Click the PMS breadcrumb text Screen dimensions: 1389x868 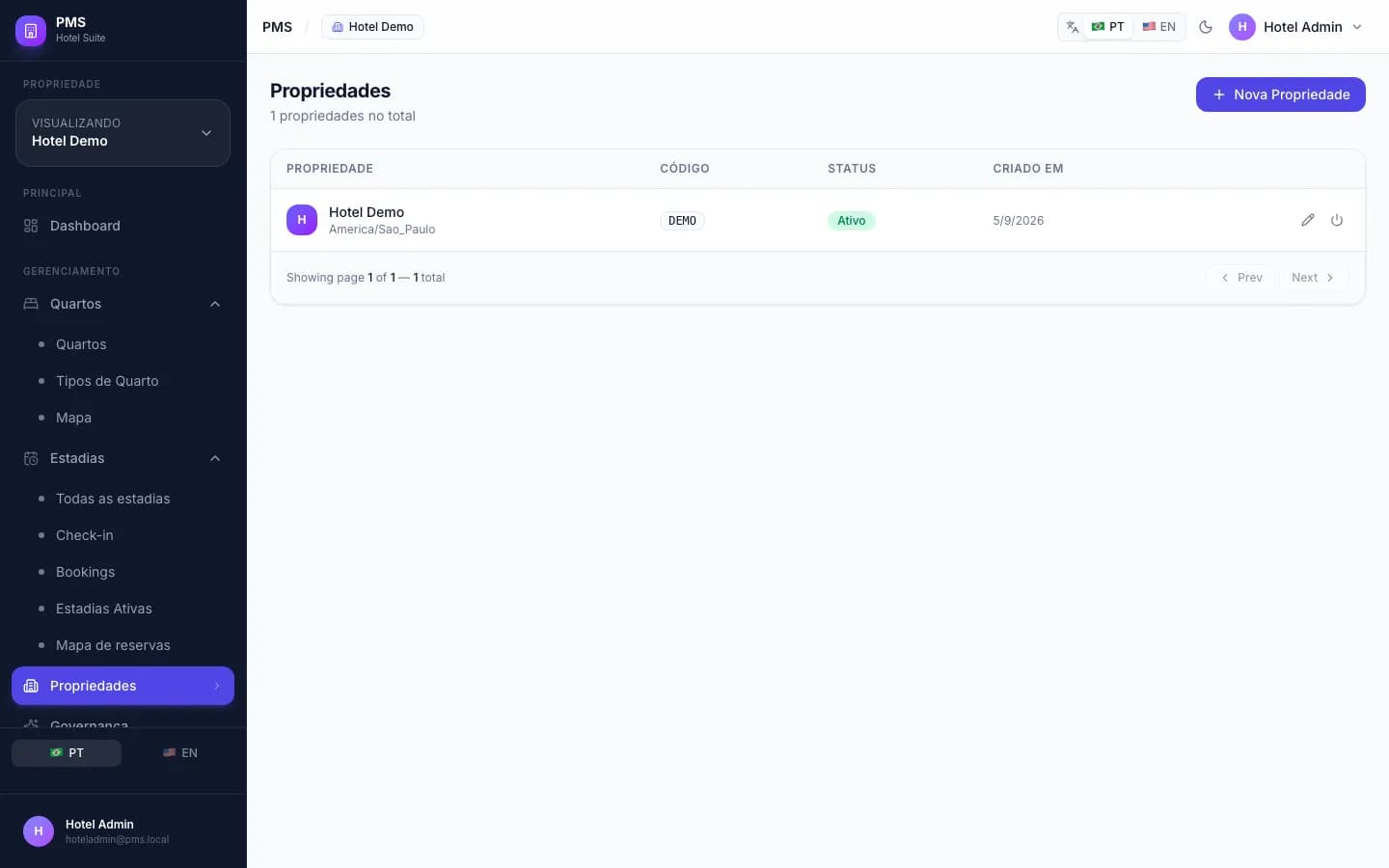coord(277,27)
